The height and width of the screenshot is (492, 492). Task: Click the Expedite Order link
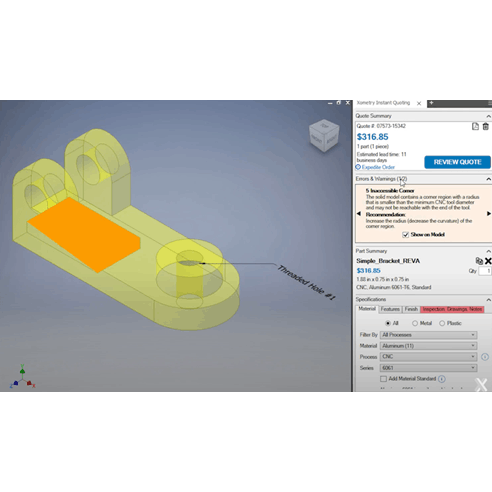[x=378, y=167]
